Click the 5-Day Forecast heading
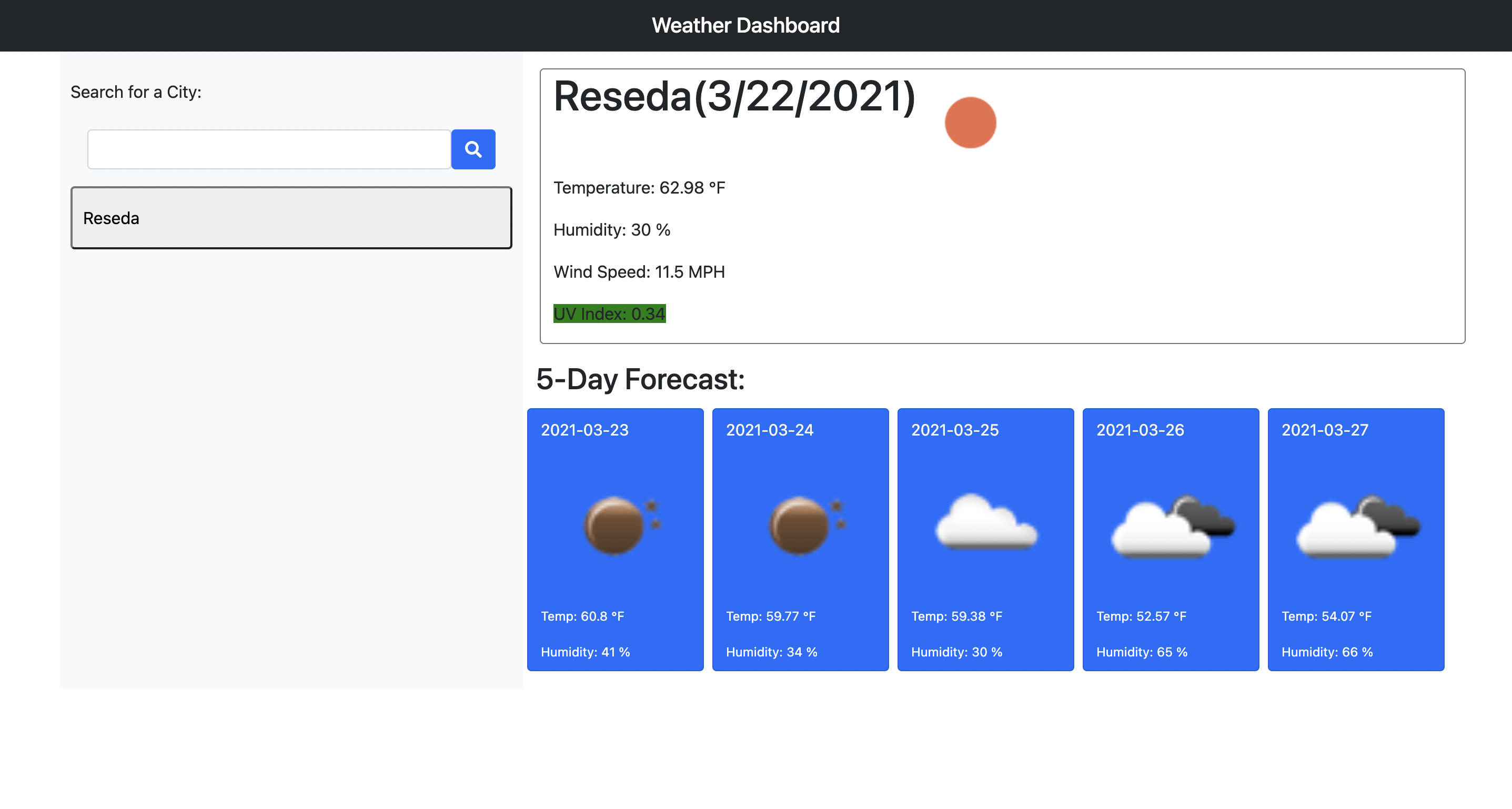The image size is (1512, 809). (640, 379)
